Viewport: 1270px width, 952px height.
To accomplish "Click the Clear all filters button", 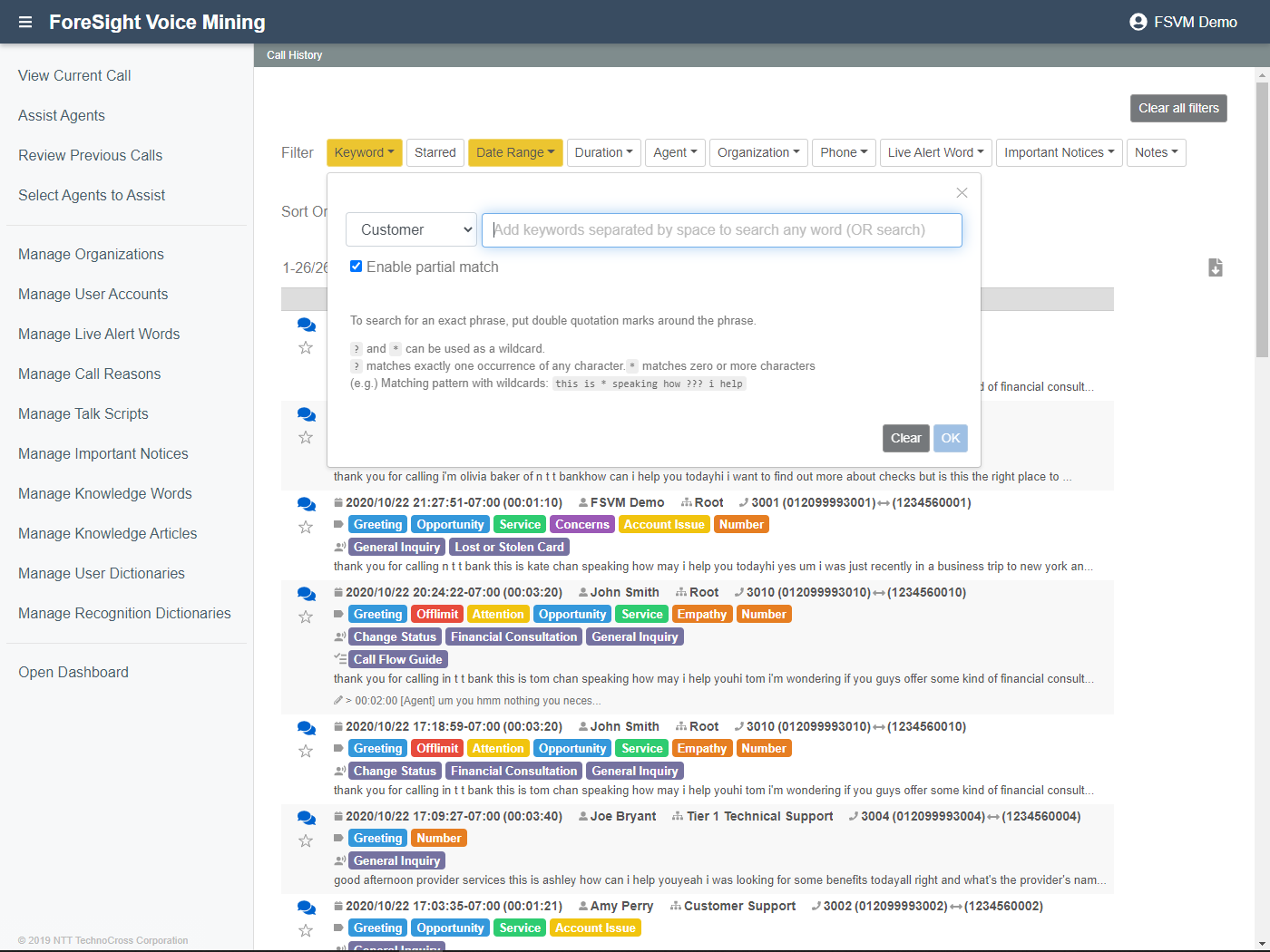I will [x=1177, y=108].
